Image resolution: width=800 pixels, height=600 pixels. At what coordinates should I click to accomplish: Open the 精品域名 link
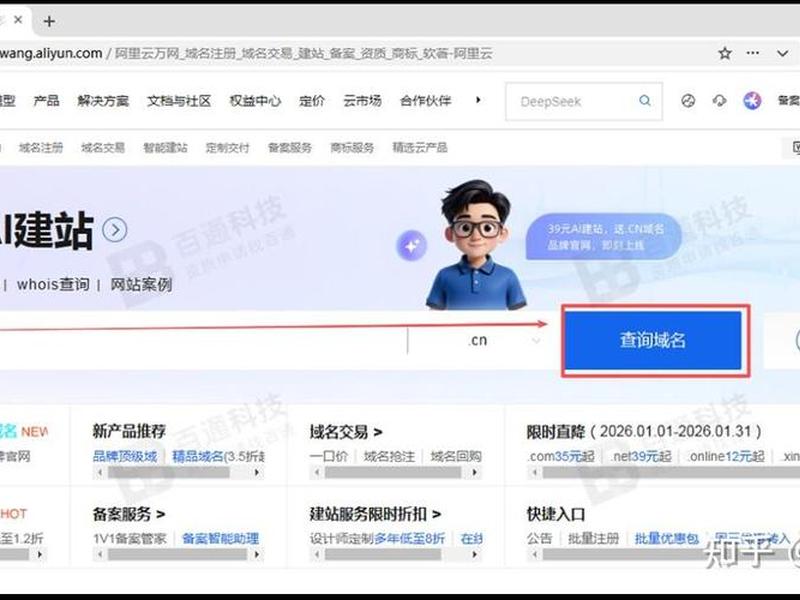[x=197, y=456]
